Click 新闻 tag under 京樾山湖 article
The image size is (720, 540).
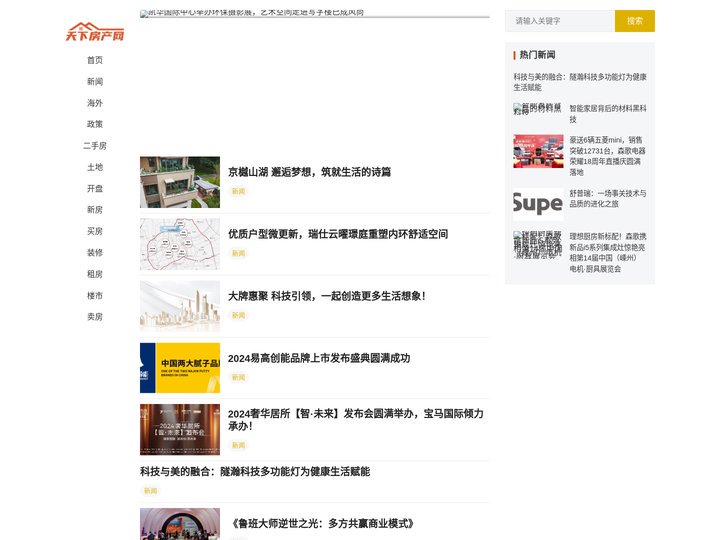click(238, 191)
